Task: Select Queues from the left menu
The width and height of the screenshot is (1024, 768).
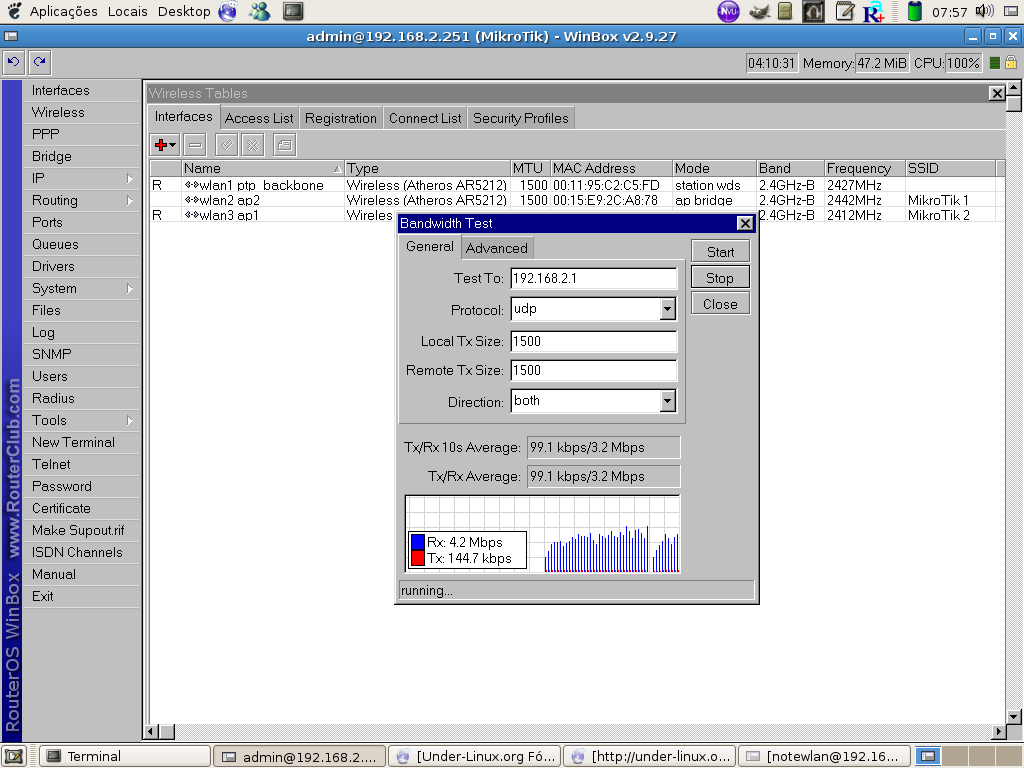Action: [x=55, y=244]
